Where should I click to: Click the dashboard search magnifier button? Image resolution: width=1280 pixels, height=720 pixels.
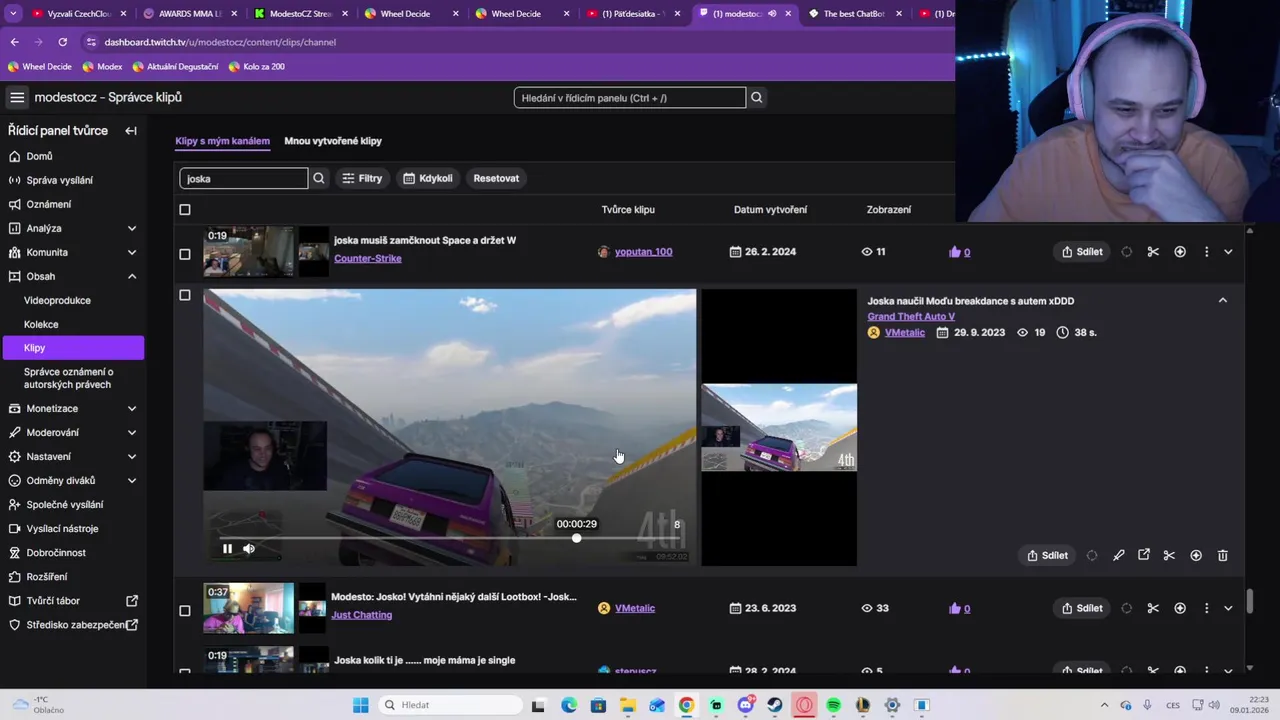coord(757,97)
